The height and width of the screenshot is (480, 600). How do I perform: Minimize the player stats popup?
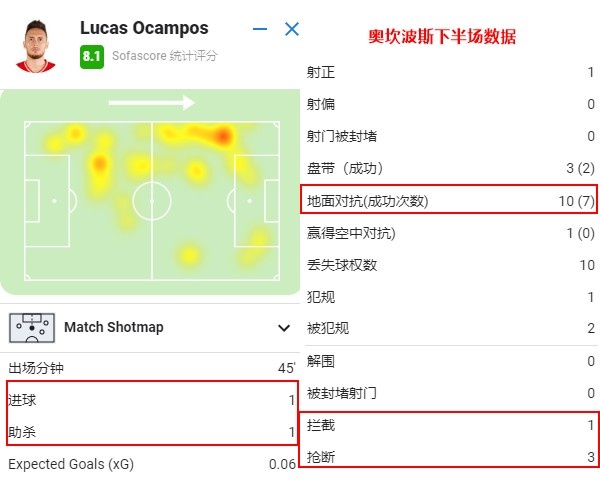260,29
